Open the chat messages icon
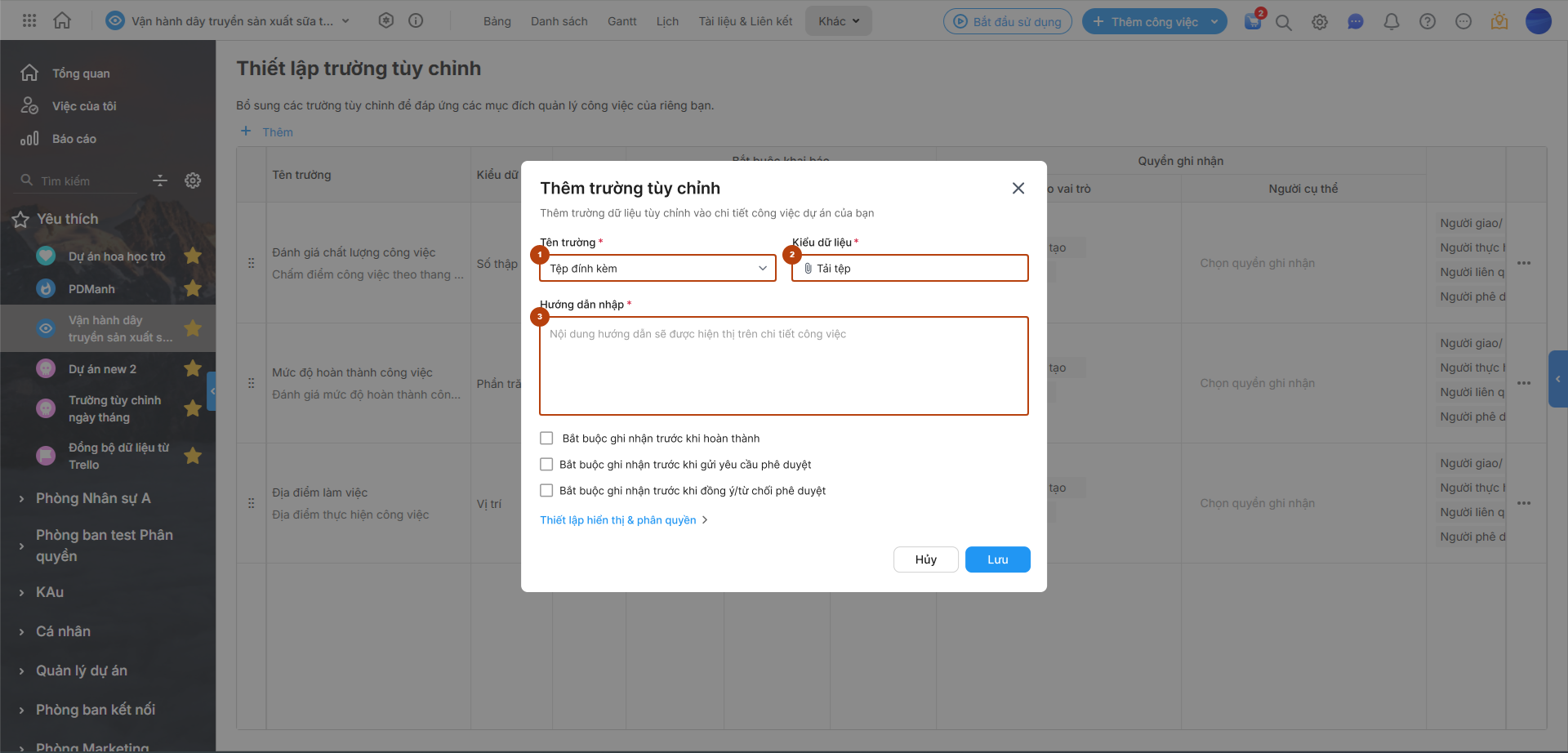Viewport: 1568px width, 753px height. point(1356,22)
